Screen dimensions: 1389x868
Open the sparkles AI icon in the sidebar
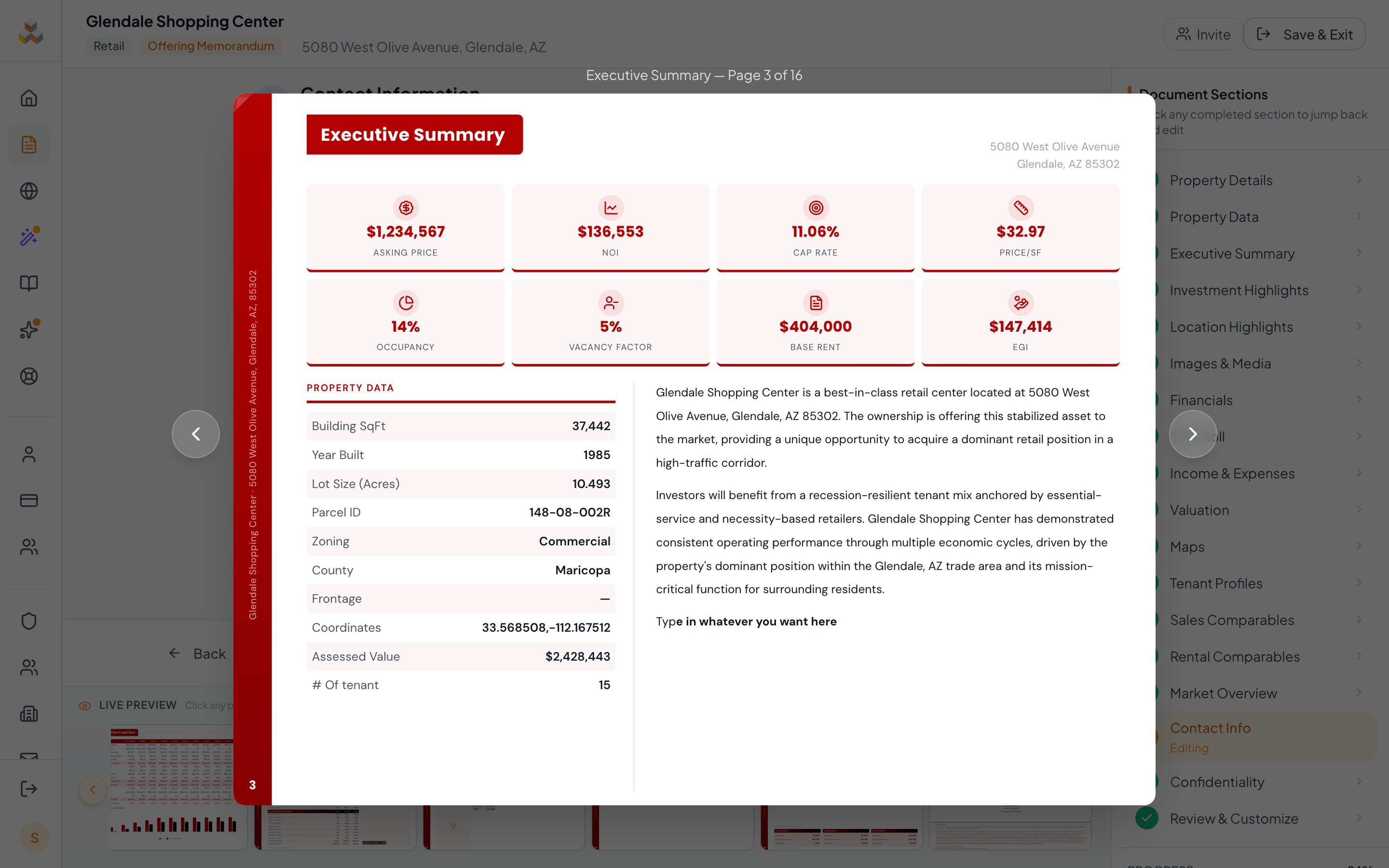pos(29,329)
